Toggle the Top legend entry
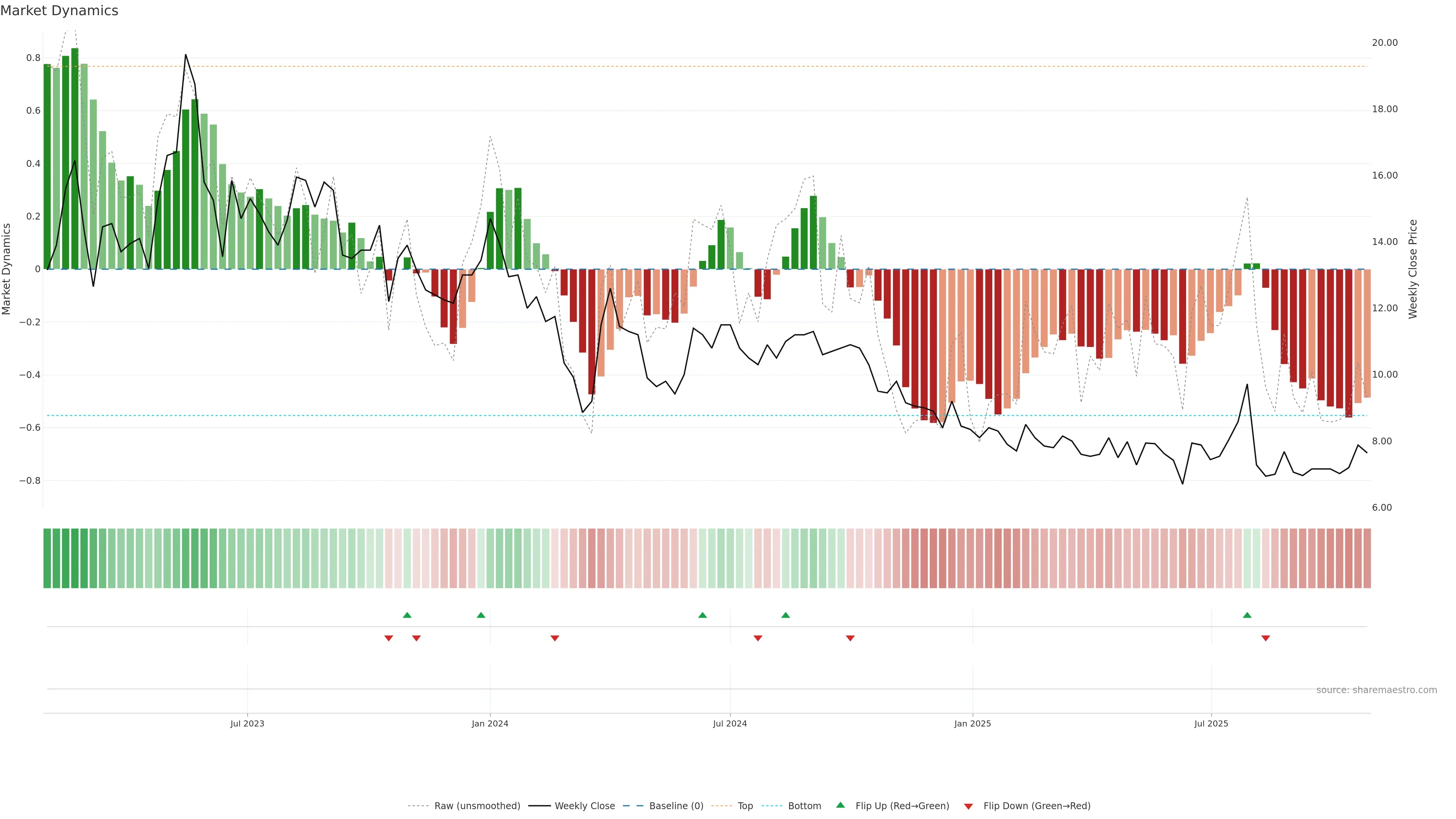1456x819 pixels. tap(745, 806)
